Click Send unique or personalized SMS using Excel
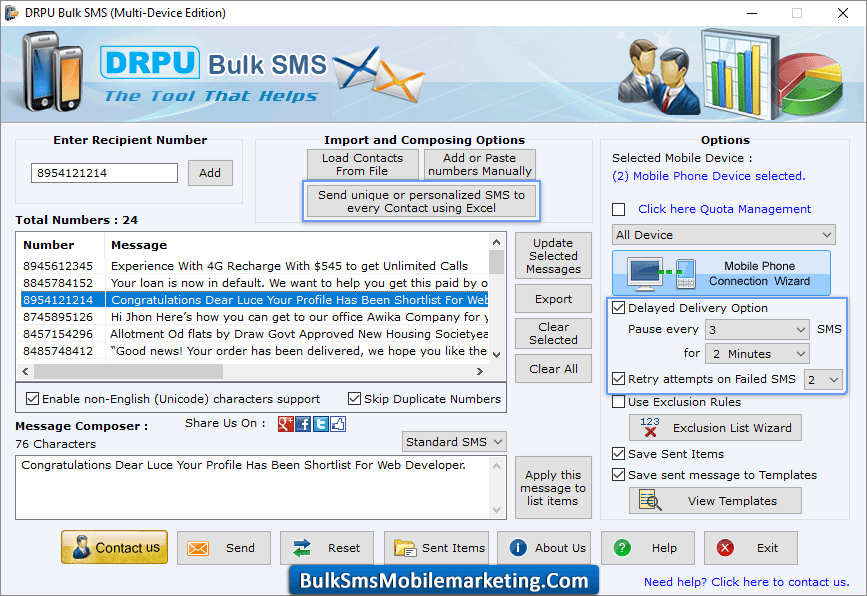Viewport: 867px width, 596px height. pos(421,201)
